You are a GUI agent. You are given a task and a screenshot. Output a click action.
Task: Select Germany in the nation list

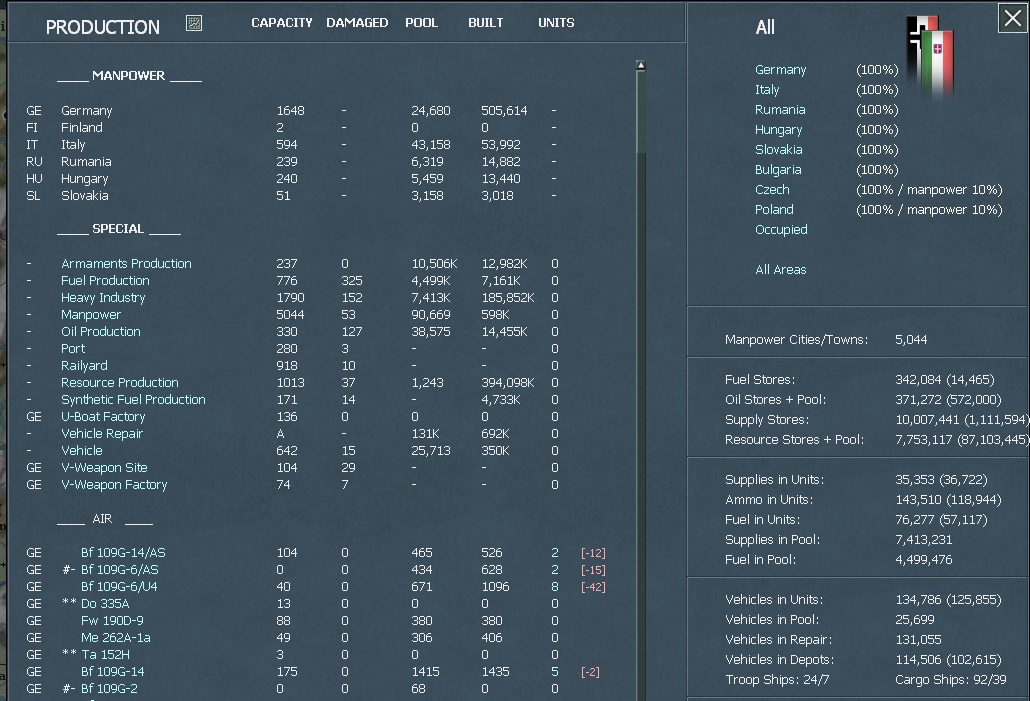click(780, 70)
